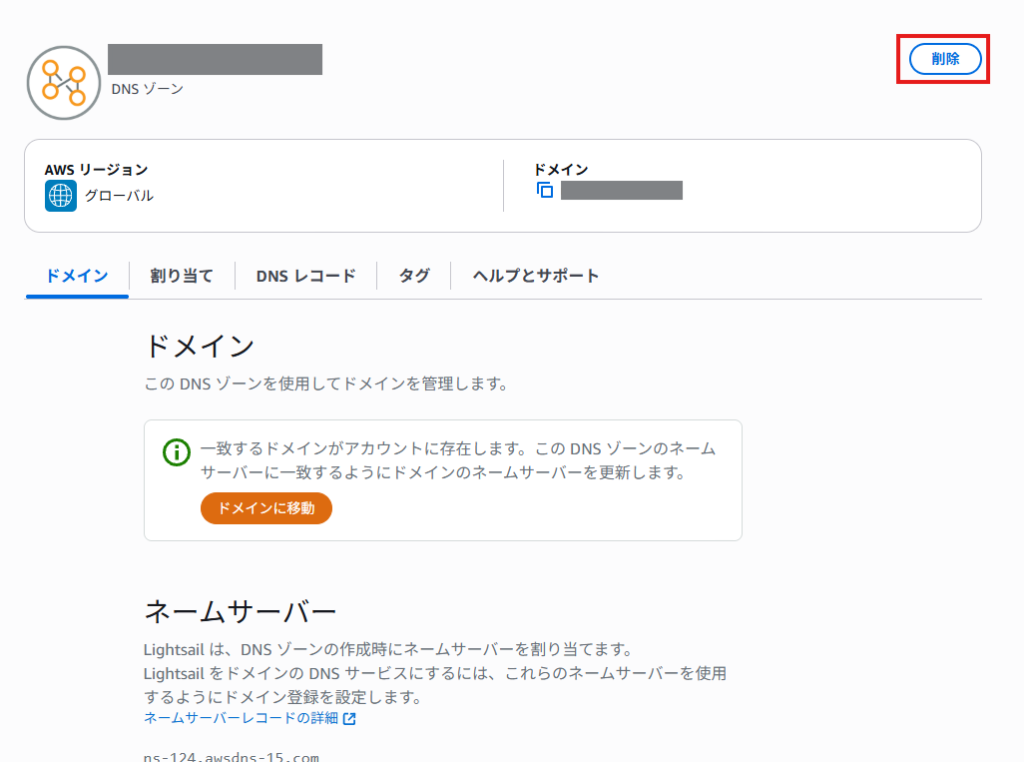The width and height of the screenshot is (1024, 762).
Task: Click the DNS zone network icon
Action: [64, 83]
